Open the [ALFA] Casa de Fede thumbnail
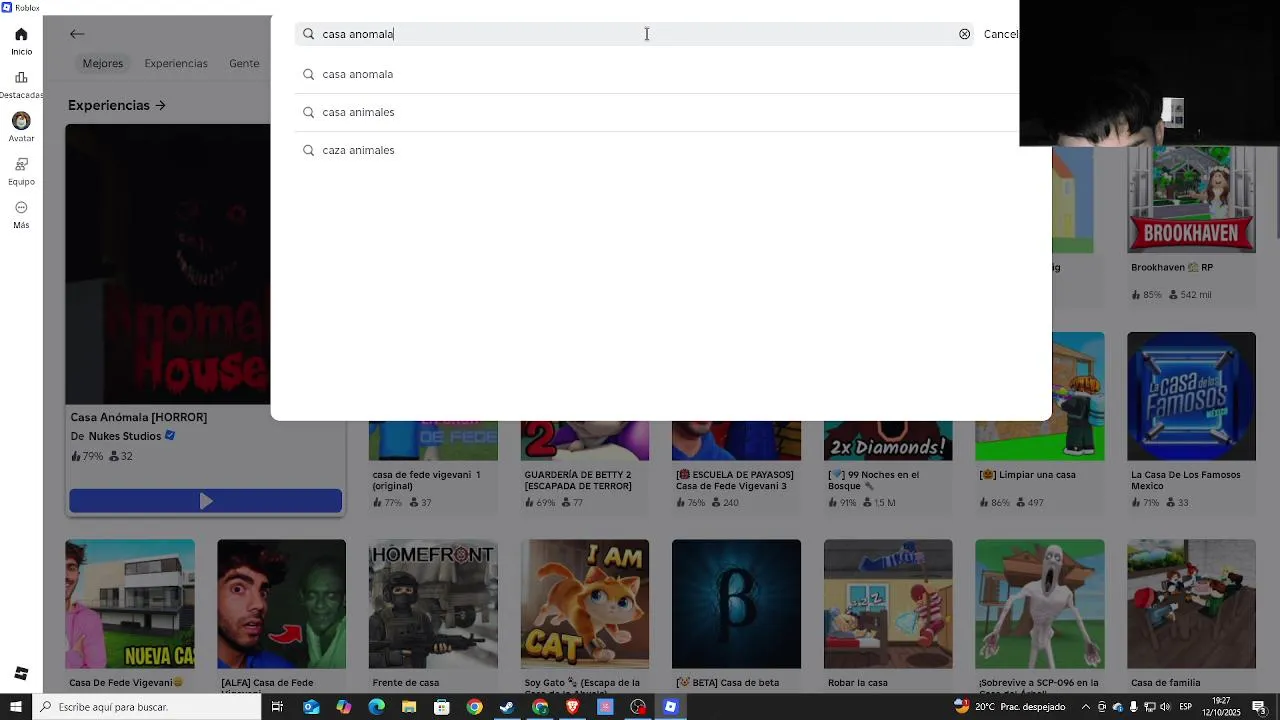Image resolution: width=1280 pixels, height=720 pixels. [x=281, y=604]
